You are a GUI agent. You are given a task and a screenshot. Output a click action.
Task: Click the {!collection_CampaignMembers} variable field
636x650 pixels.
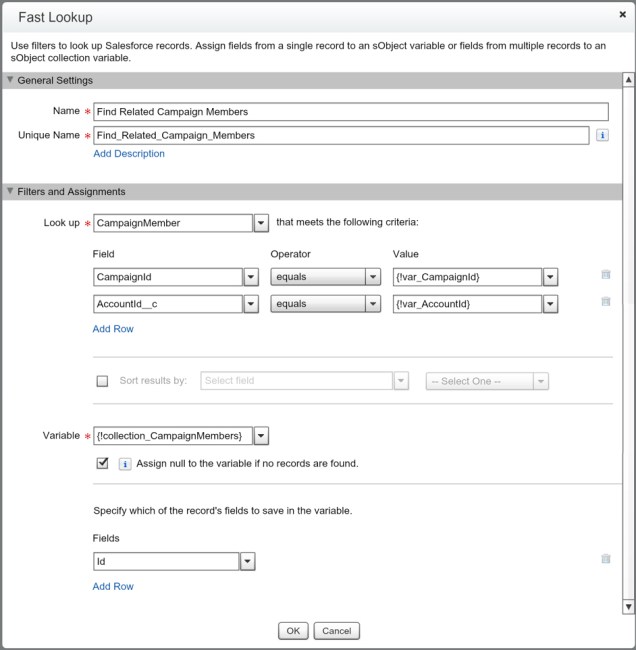point(173,436)
